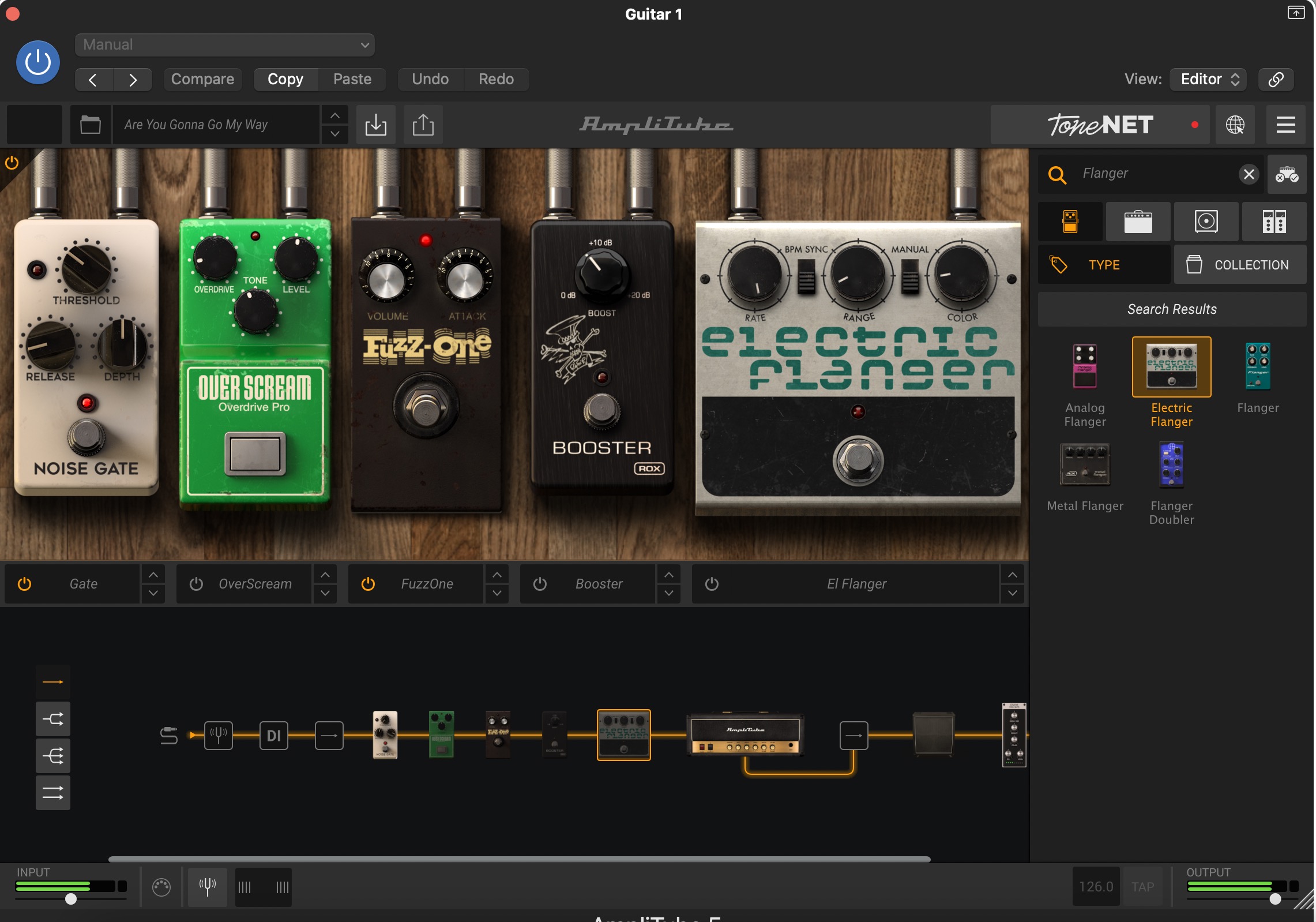
Task: Open the View Editor dropdown
Action: tap(1209, 80)
